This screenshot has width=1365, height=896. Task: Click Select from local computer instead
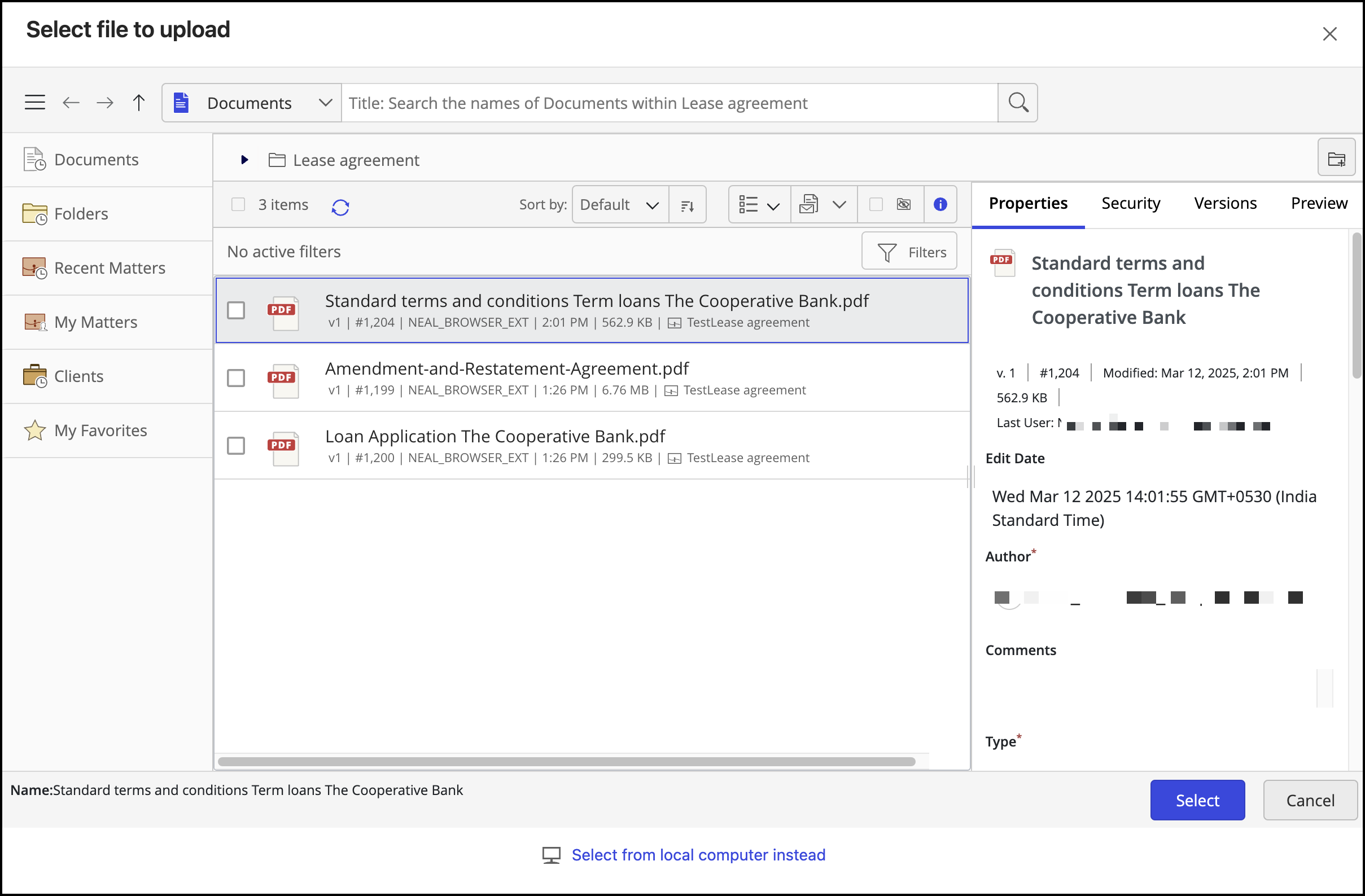pos(698,855)
